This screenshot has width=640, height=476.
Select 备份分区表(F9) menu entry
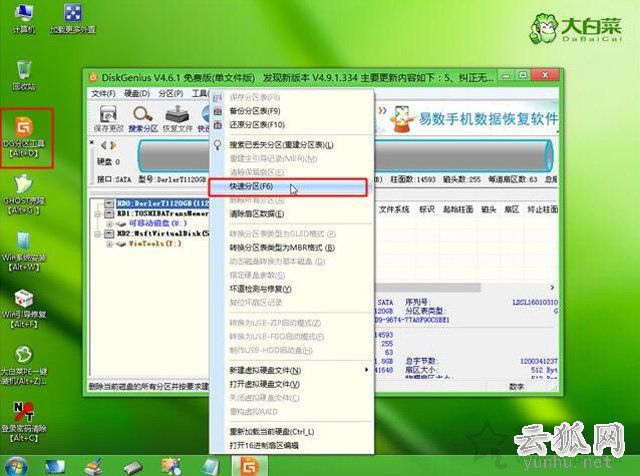click(255, 111)
